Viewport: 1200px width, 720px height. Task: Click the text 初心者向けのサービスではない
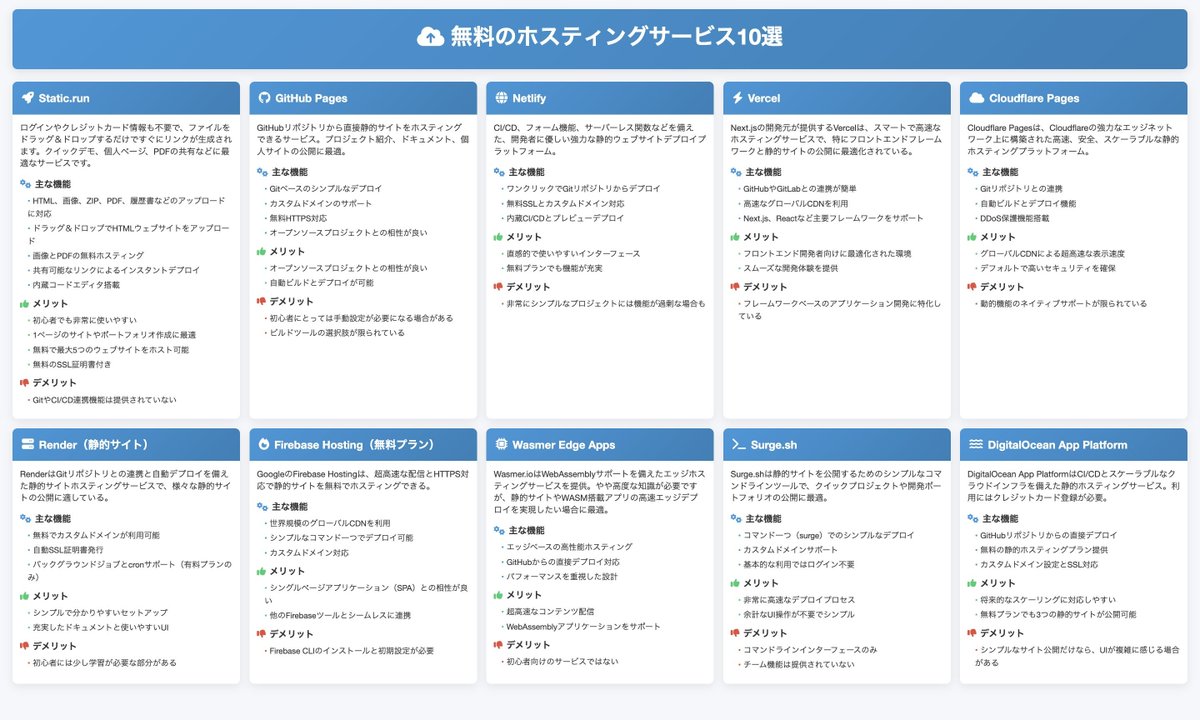[x=562, y=661]
